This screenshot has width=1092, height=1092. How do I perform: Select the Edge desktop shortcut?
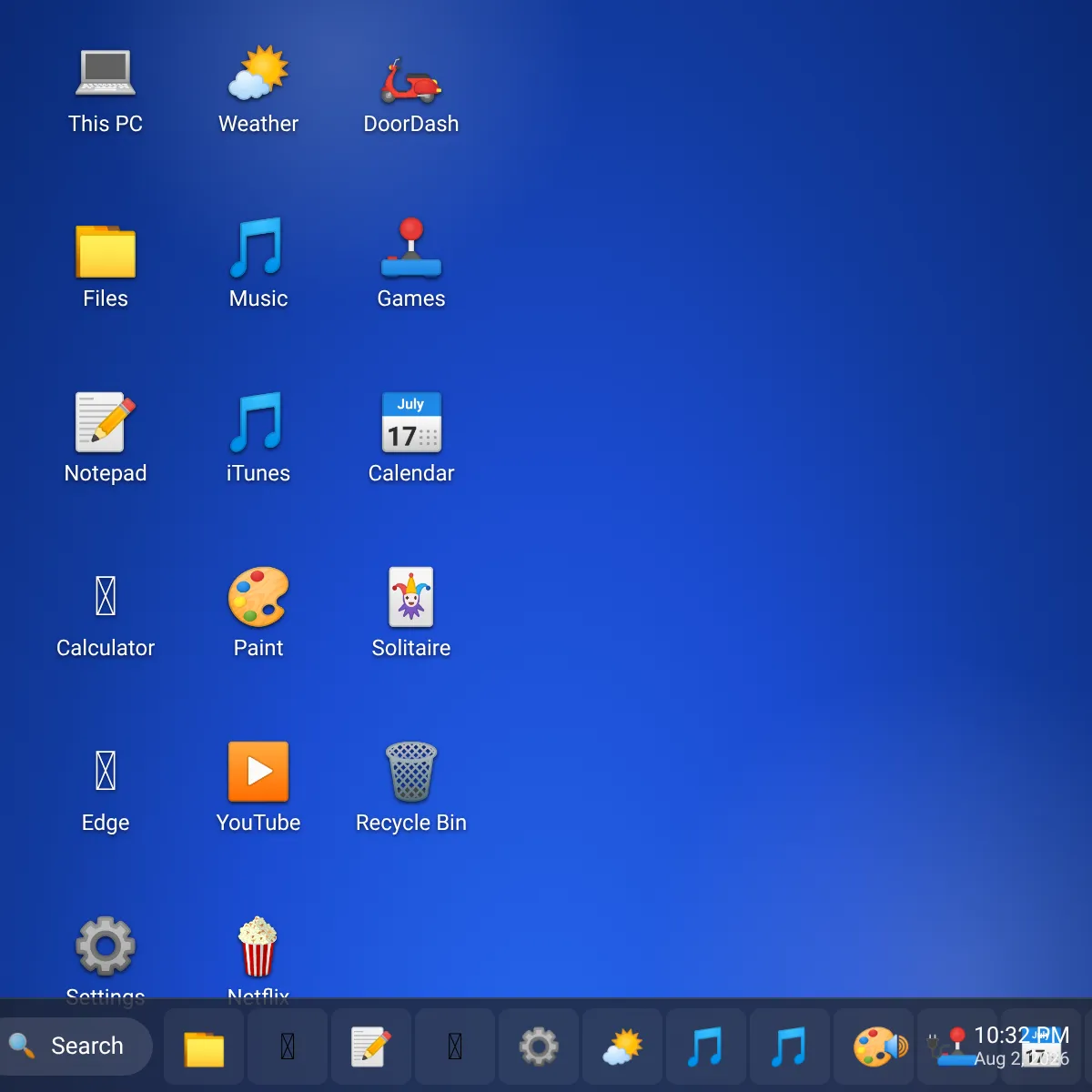click(x=106, y=790)
